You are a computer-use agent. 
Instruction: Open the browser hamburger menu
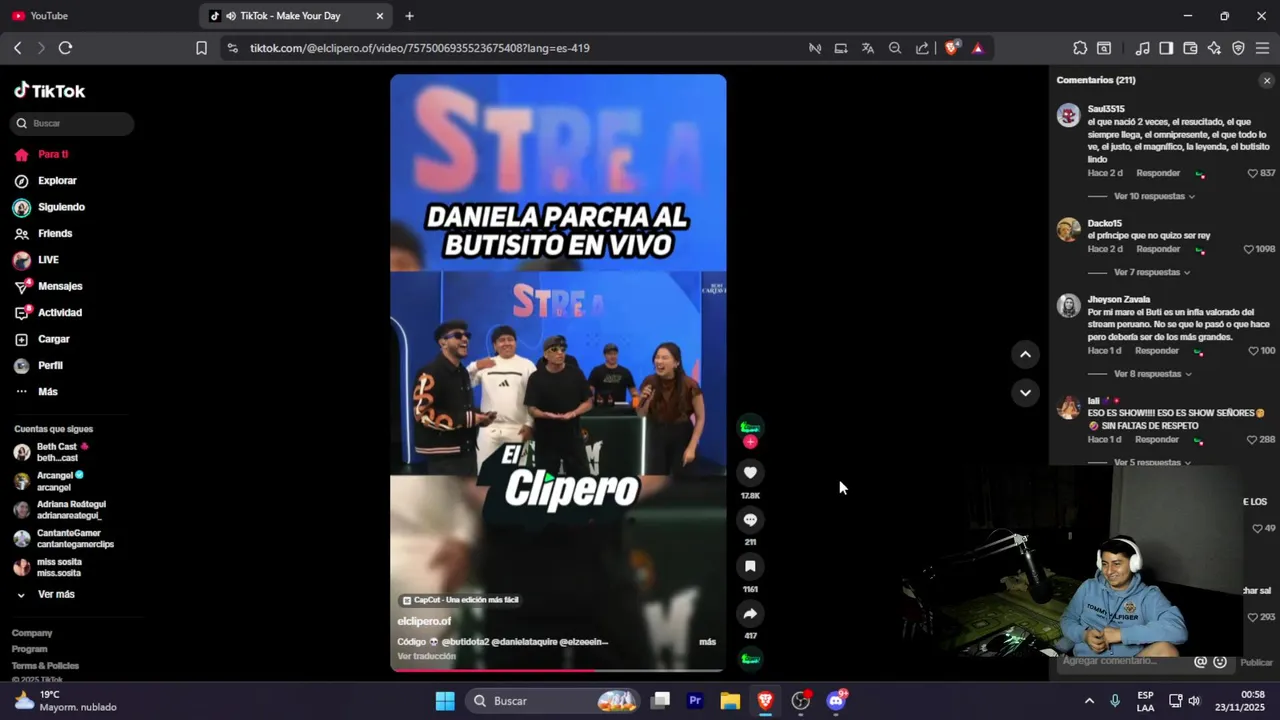point(1262,48)
